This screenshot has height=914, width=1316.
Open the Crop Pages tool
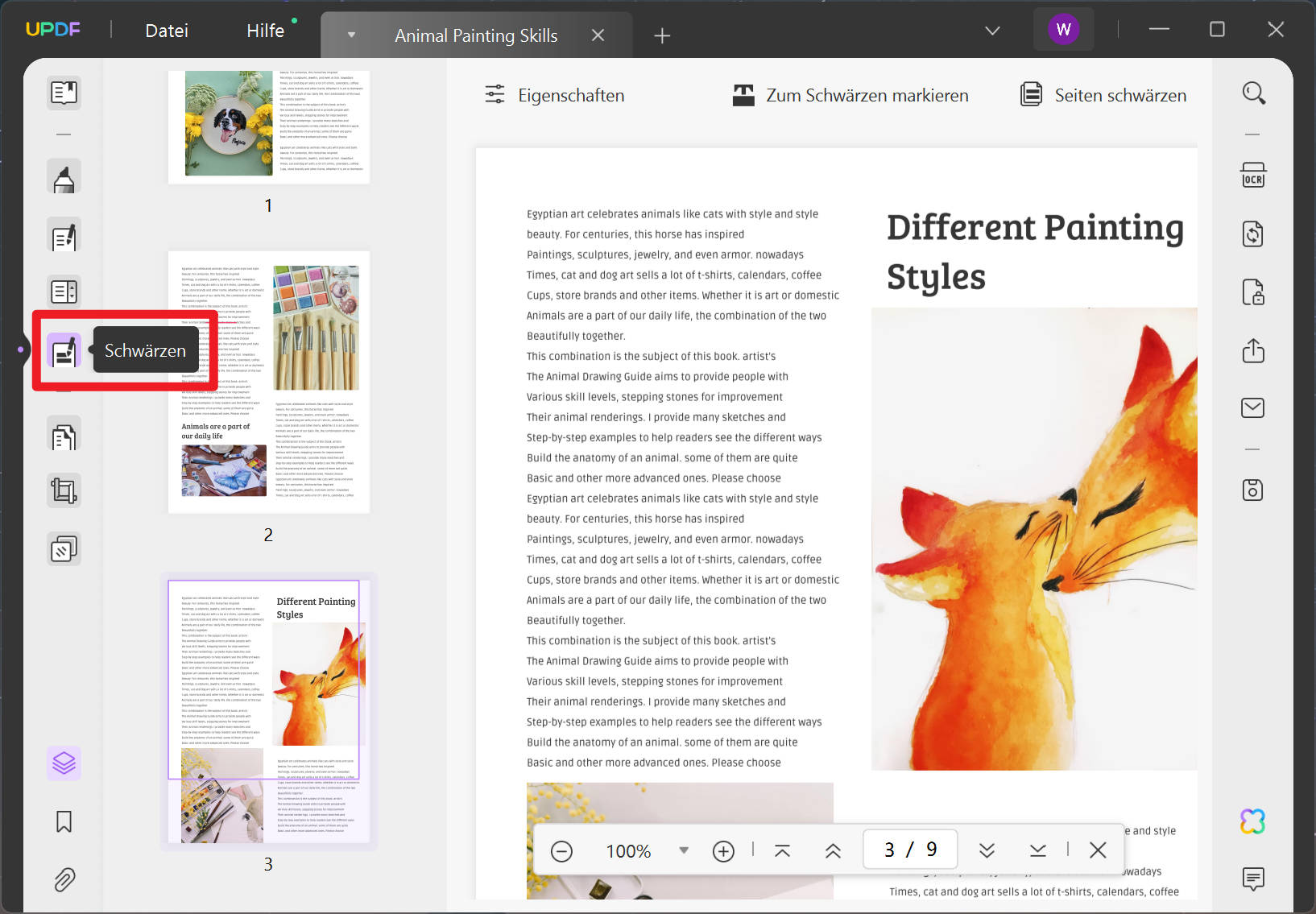(x=64, y=490)
